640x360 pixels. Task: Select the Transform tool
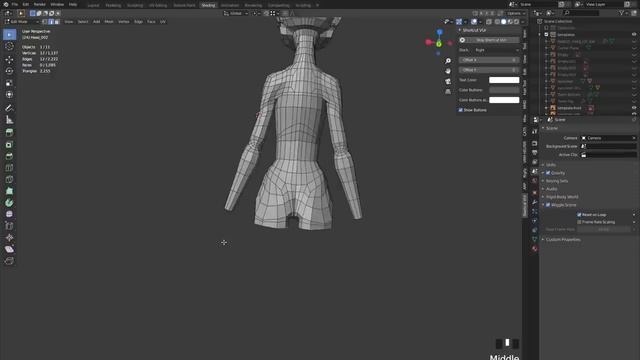click(9, 94)
